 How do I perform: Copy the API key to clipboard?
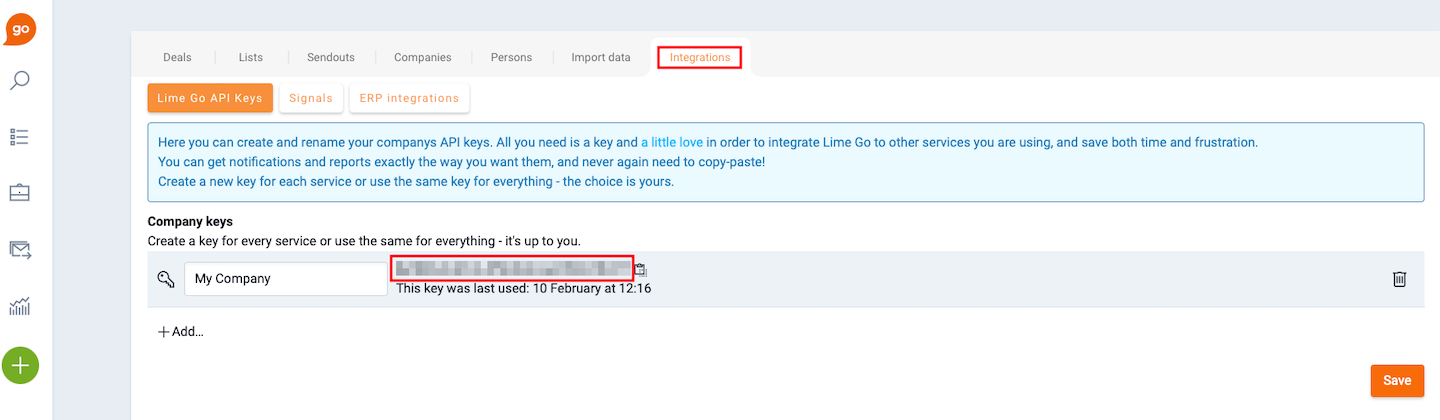click(x=641, y=269)
